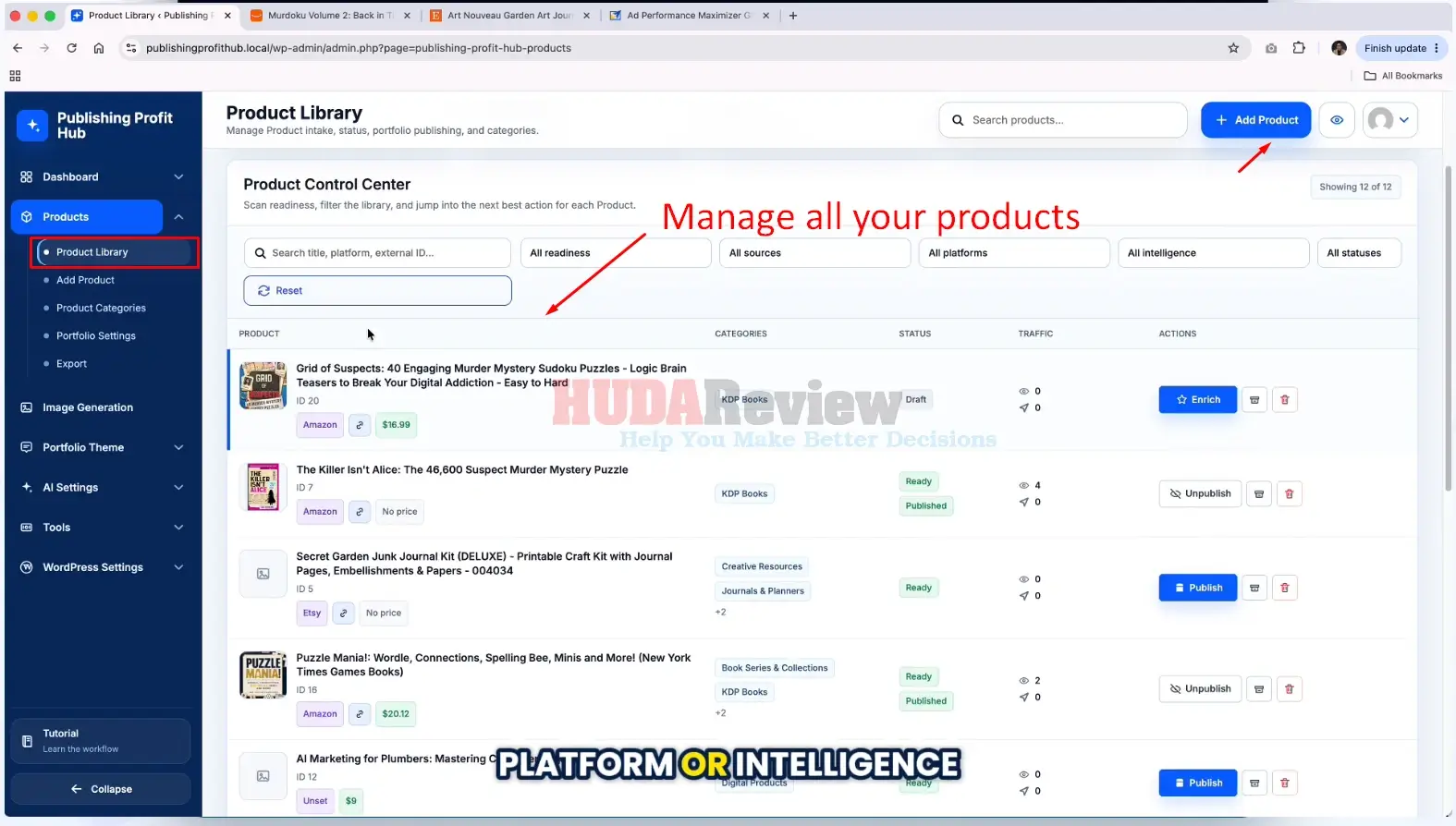Click the Dashboard grid icon in sidebar
Viewport: 1456px width, 826px height.
click(x=27, y=176)
